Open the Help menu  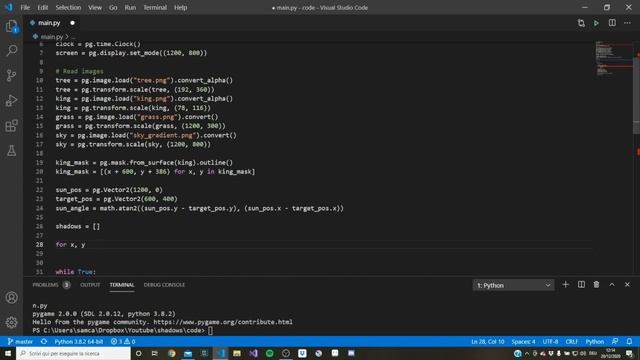tap(180, 7)
